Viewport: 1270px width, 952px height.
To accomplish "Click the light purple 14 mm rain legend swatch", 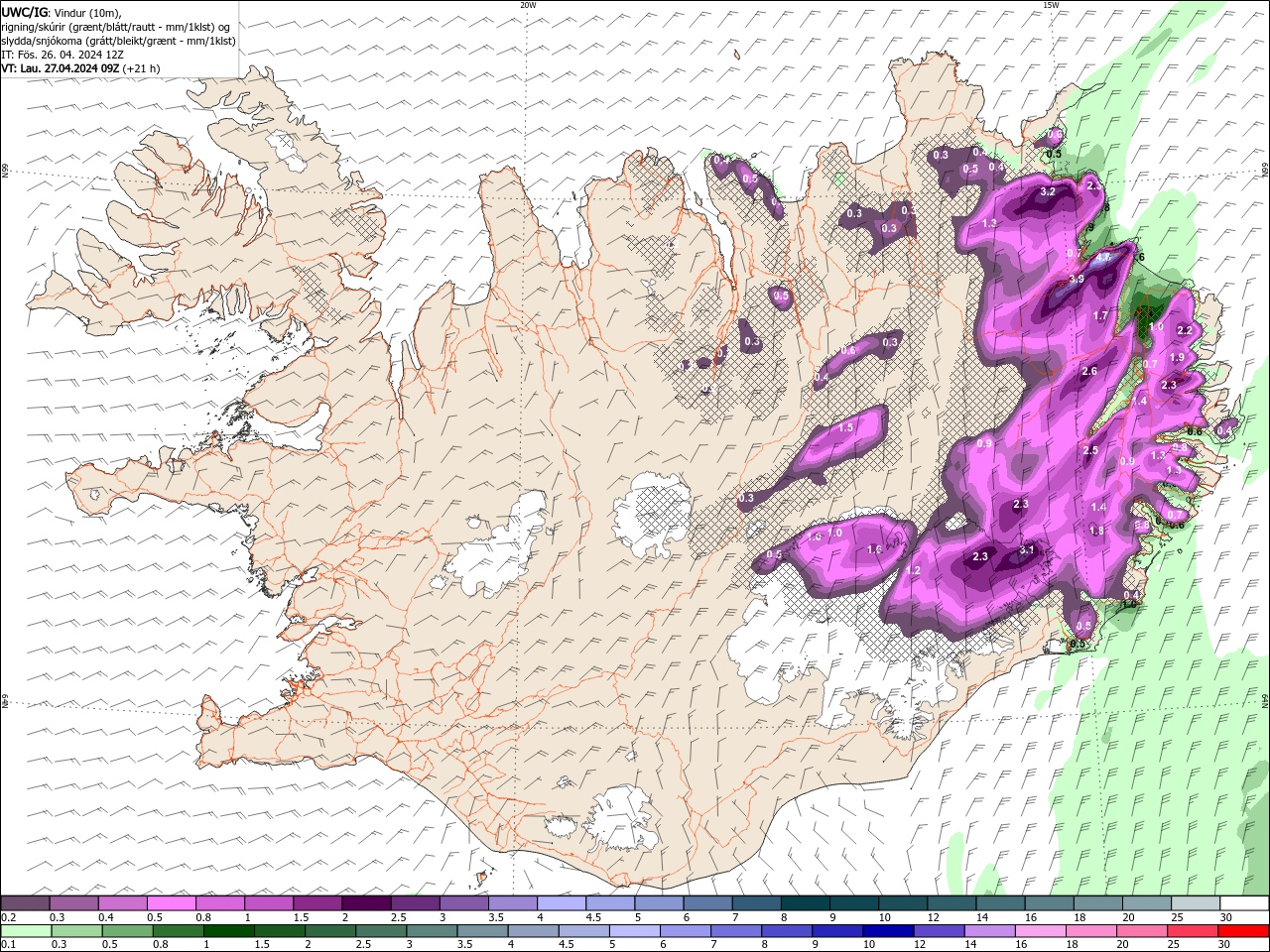I will 992,931.
